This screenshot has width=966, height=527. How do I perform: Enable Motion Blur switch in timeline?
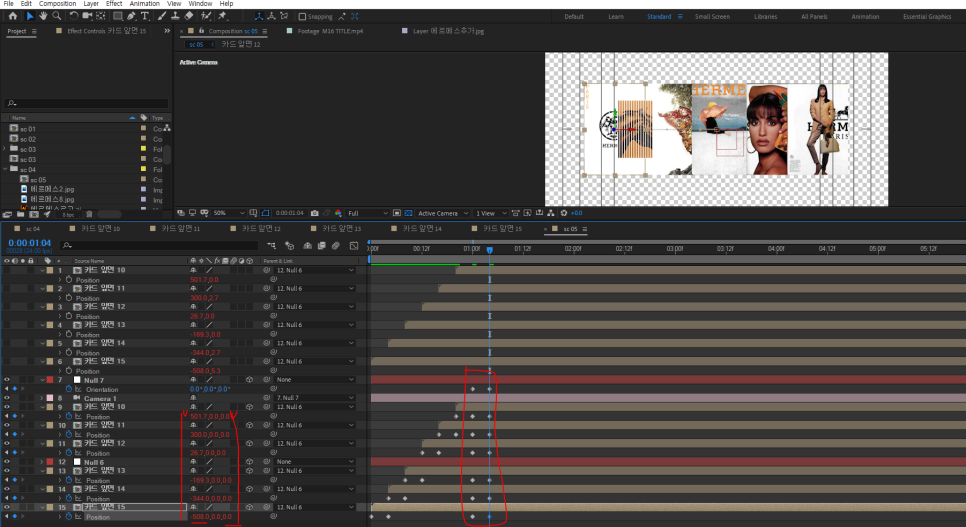[336, 245]
